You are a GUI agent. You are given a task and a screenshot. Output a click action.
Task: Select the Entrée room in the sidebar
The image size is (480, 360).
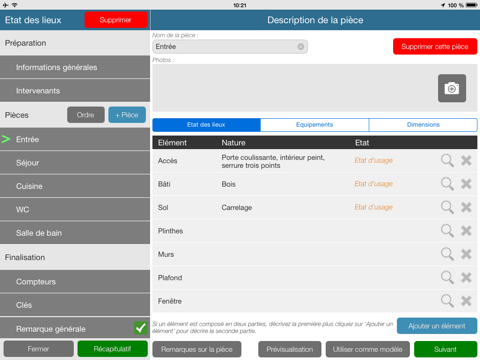(x=75, y=139)
